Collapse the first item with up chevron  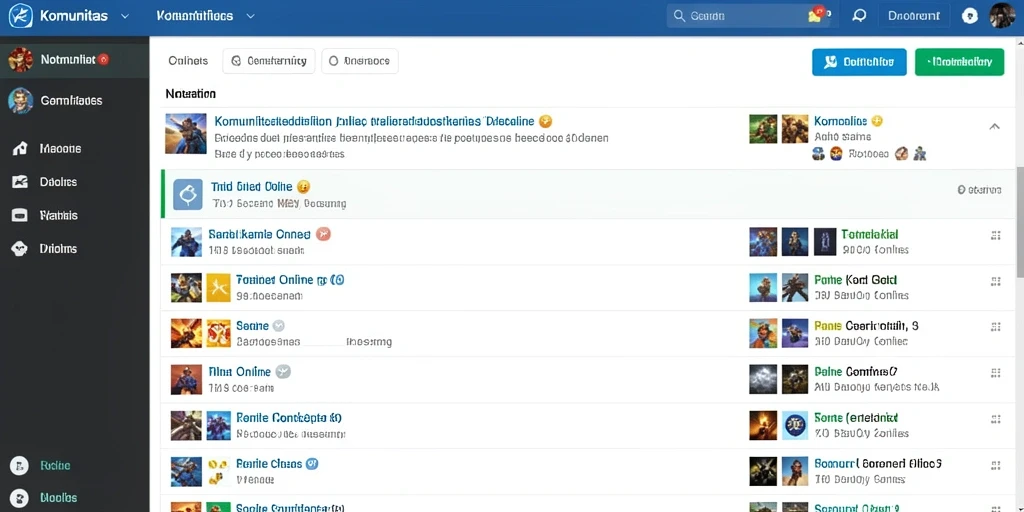tap(995, 127)
